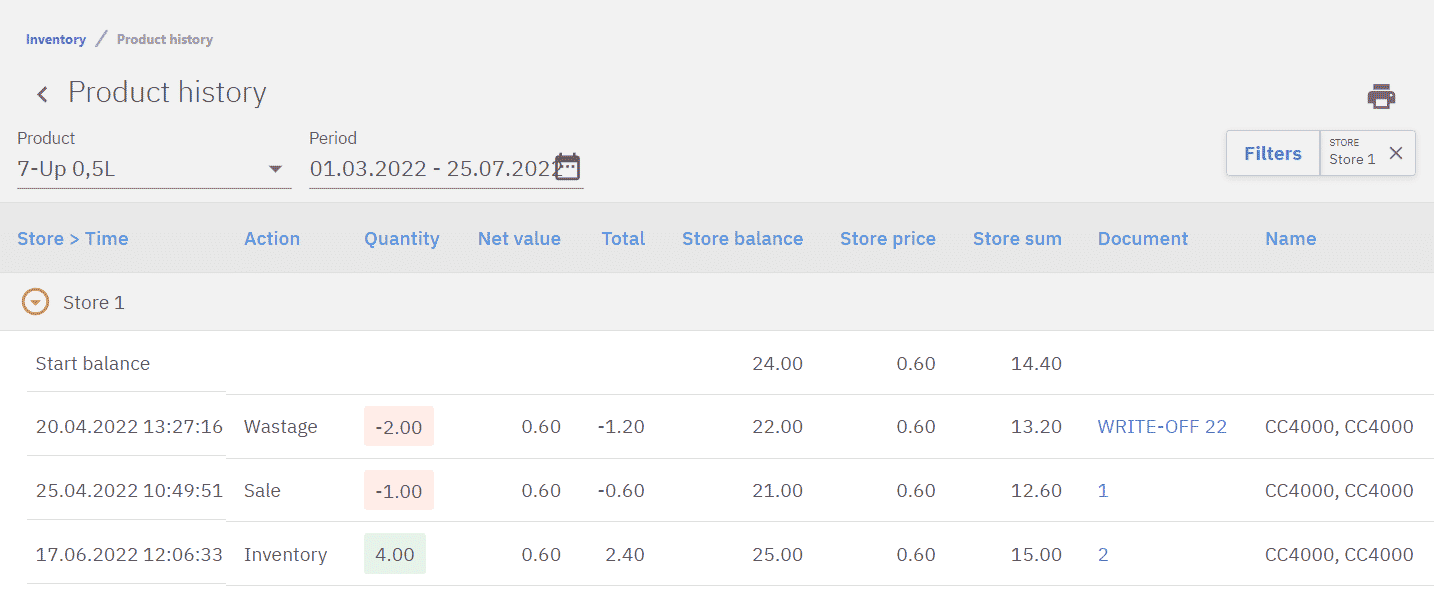Go back using the left chevron arrow

pyautogui.click(x=42, y=94)
